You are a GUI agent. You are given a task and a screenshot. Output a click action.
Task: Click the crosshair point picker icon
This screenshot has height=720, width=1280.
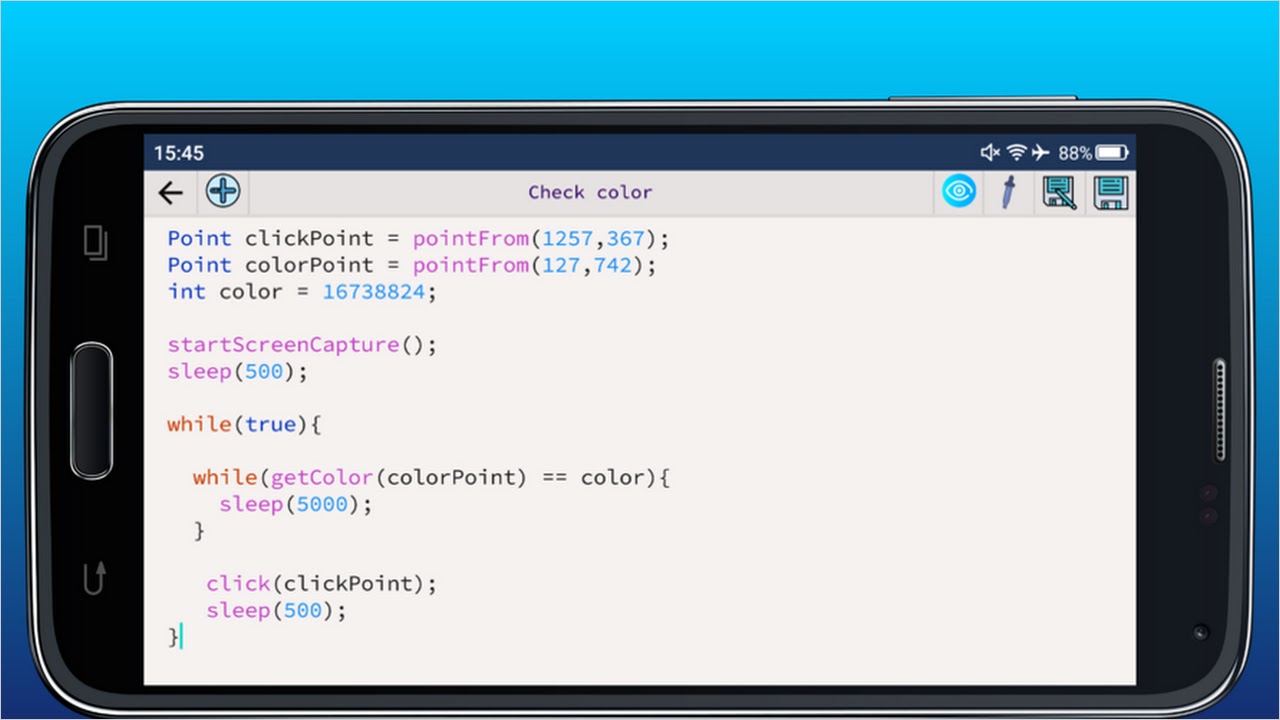tap(223, 191)
